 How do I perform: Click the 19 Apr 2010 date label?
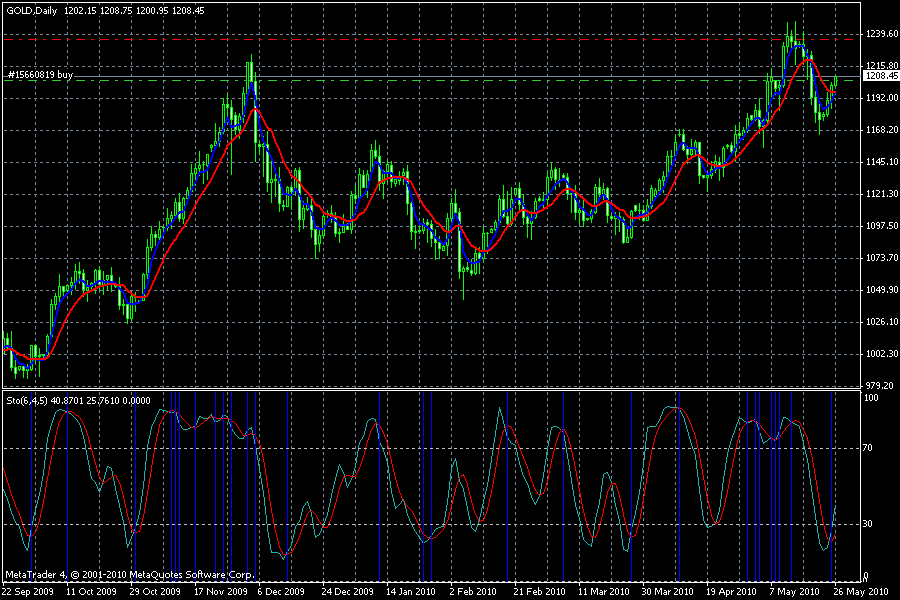[x=731, y=591]
